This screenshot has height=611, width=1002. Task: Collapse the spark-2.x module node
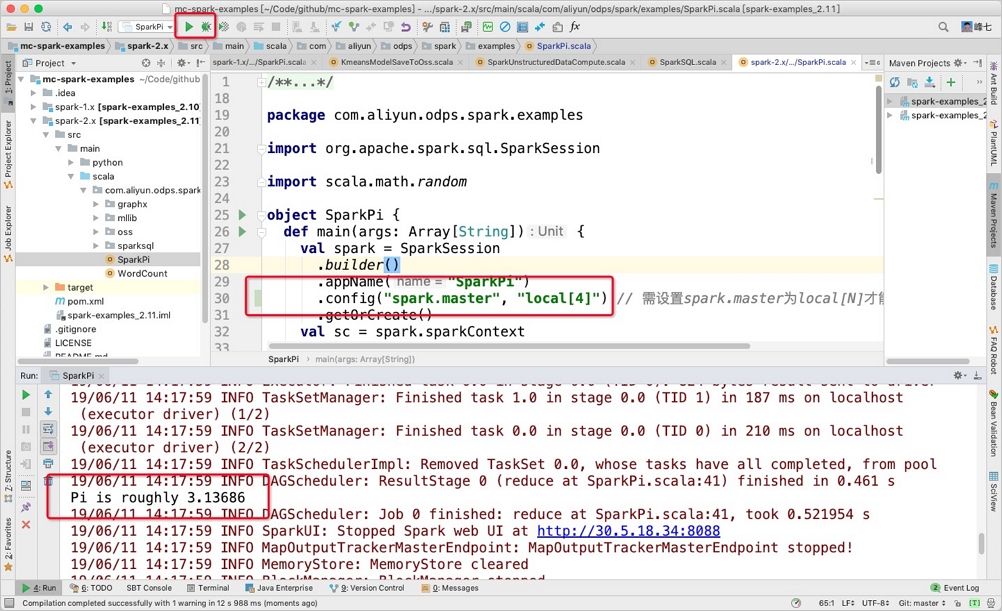(33, 121)
